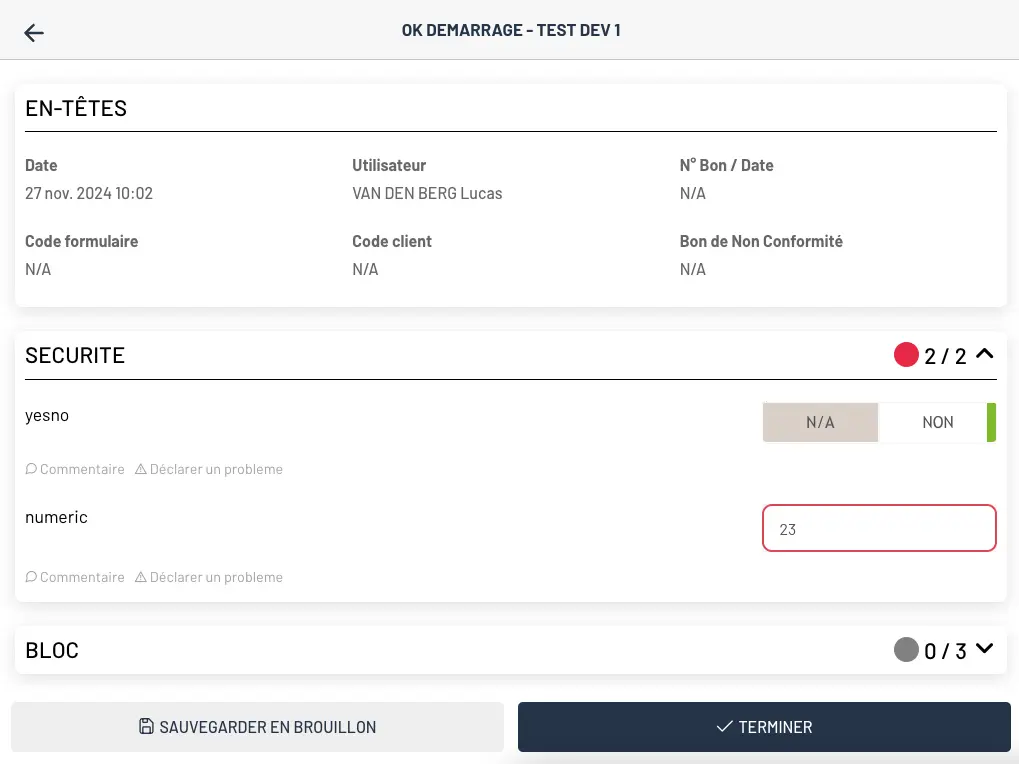
Task: Select N/A for the yesno question
Action: 820,422
